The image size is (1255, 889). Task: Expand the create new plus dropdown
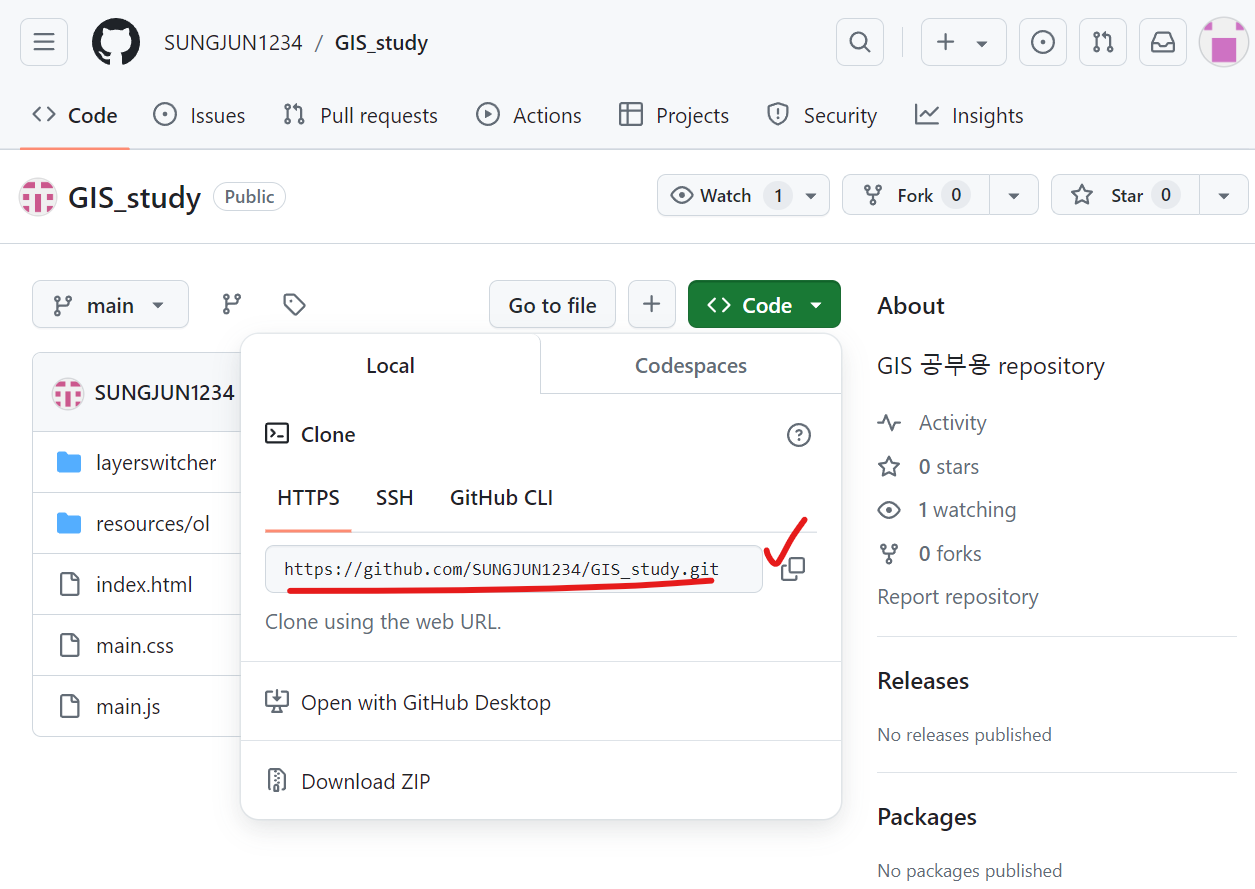point(964,42)
